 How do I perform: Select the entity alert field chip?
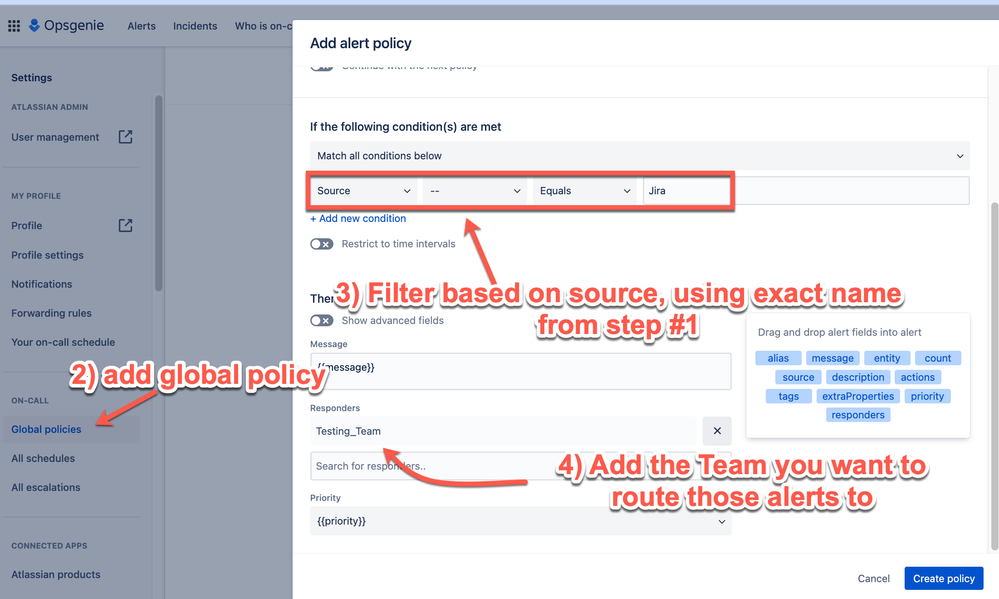tap(887, 358)
